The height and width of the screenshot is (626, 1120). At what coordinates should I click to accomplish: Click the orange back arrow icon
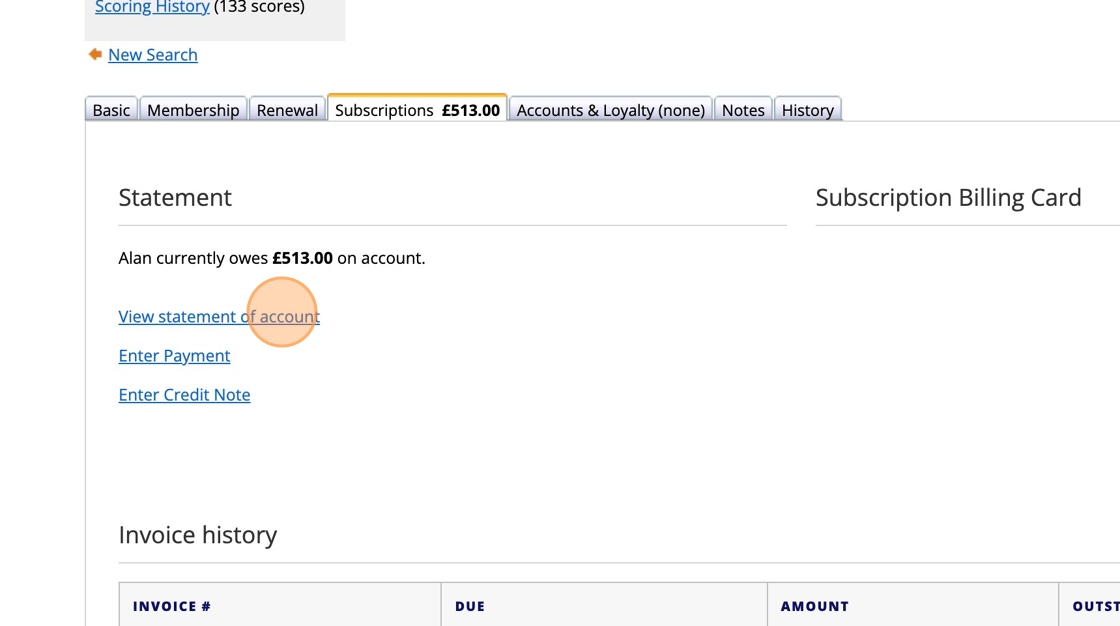(95, 54)
